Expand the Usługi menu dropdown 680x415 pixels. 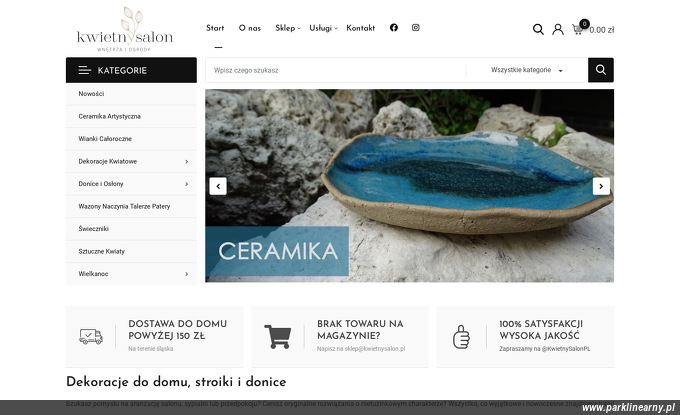tap(323, 28)
